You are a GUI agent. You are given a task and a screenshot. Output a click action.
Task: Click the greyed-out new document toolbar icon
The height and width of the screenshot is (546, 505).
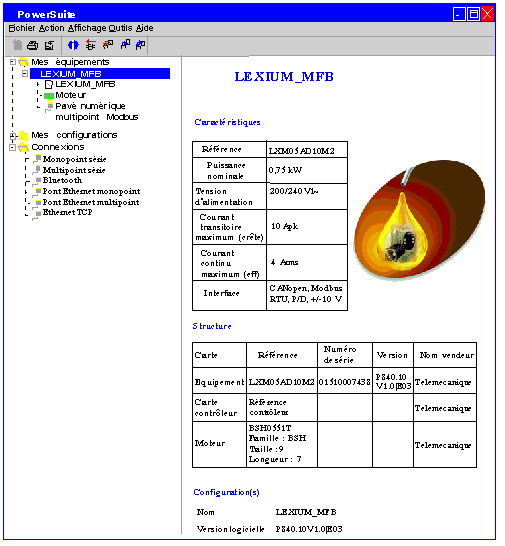point(17,45)
